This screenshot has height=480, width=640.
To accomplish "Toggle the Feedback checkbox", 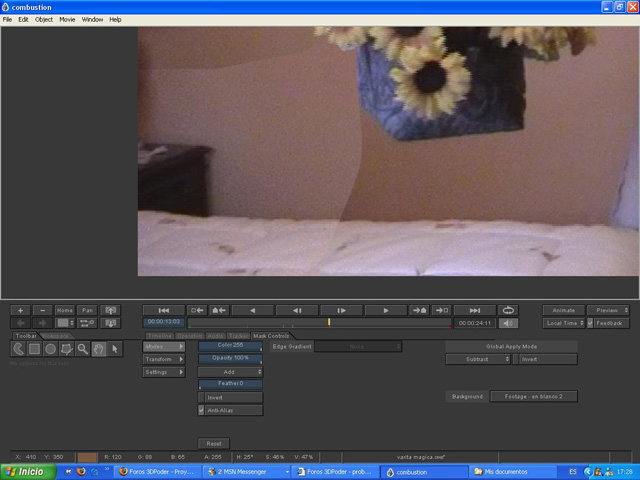I will point(590,323).
